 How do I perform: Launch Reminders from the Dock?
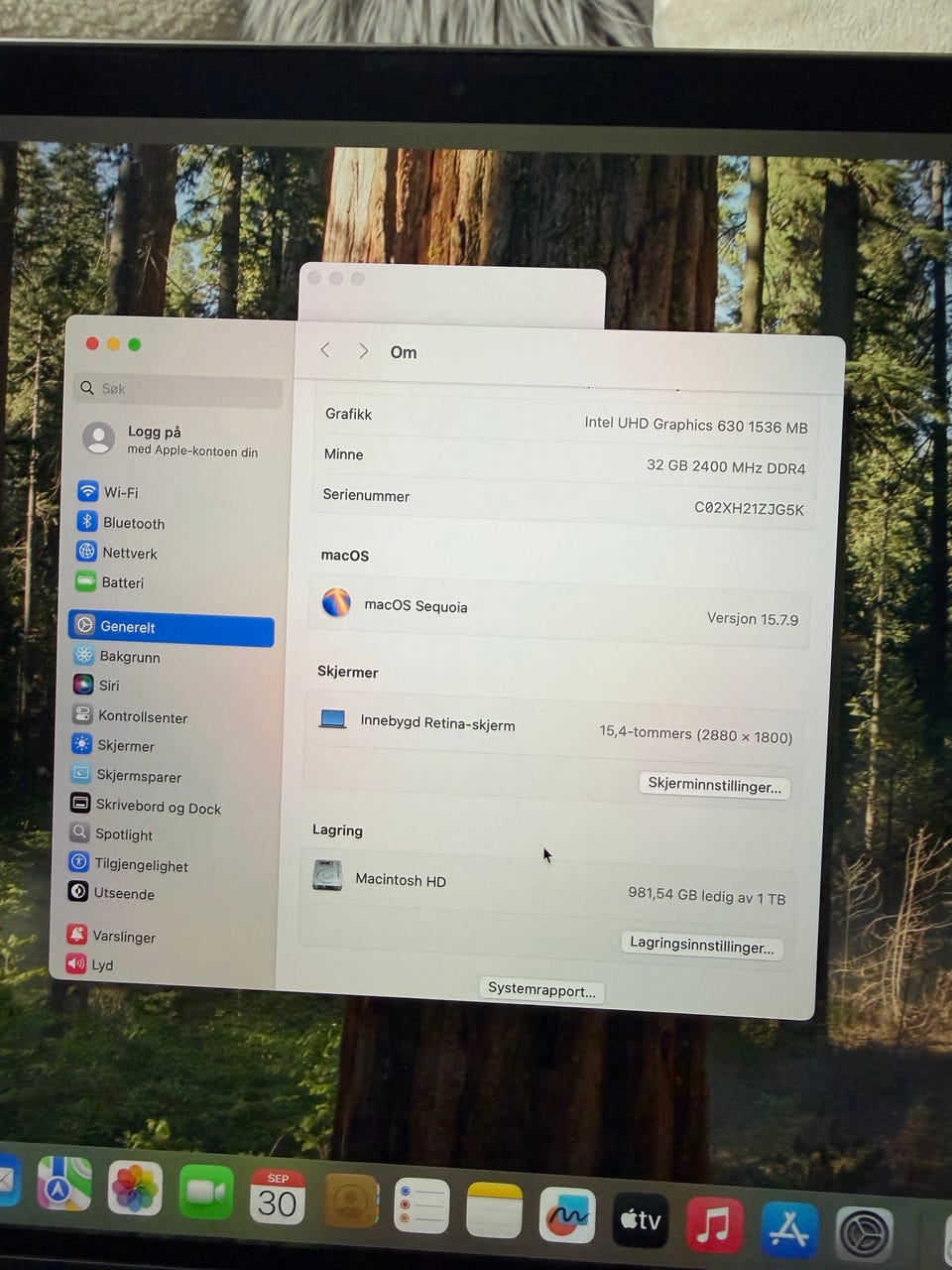pos(421,1206)
